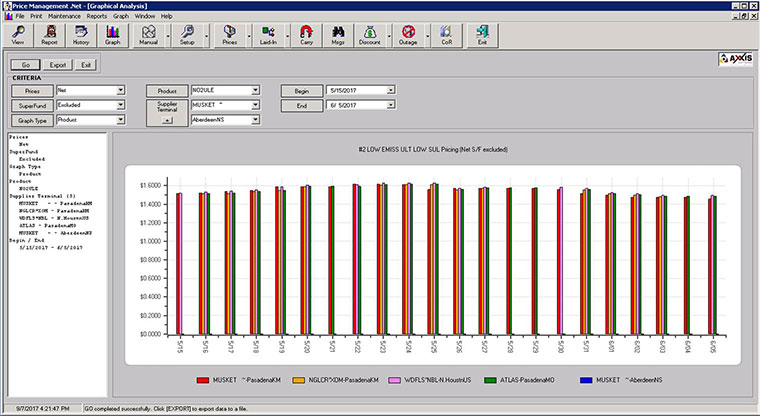760x416 pixels.
Task: Open the View toolbar icon
Action: [x=18, y=35]
